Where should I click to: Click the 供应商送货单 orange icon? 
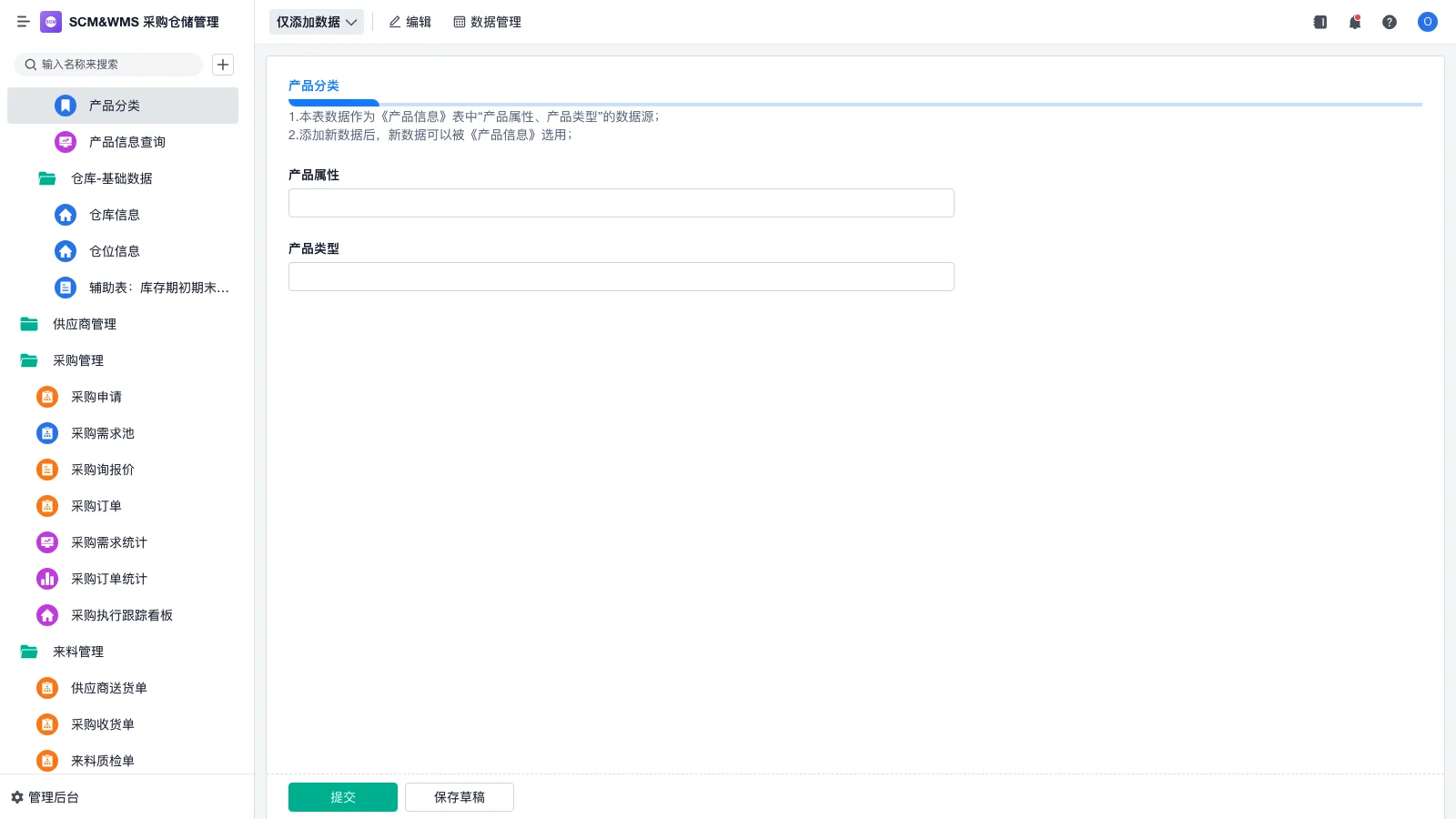[47, 688]
